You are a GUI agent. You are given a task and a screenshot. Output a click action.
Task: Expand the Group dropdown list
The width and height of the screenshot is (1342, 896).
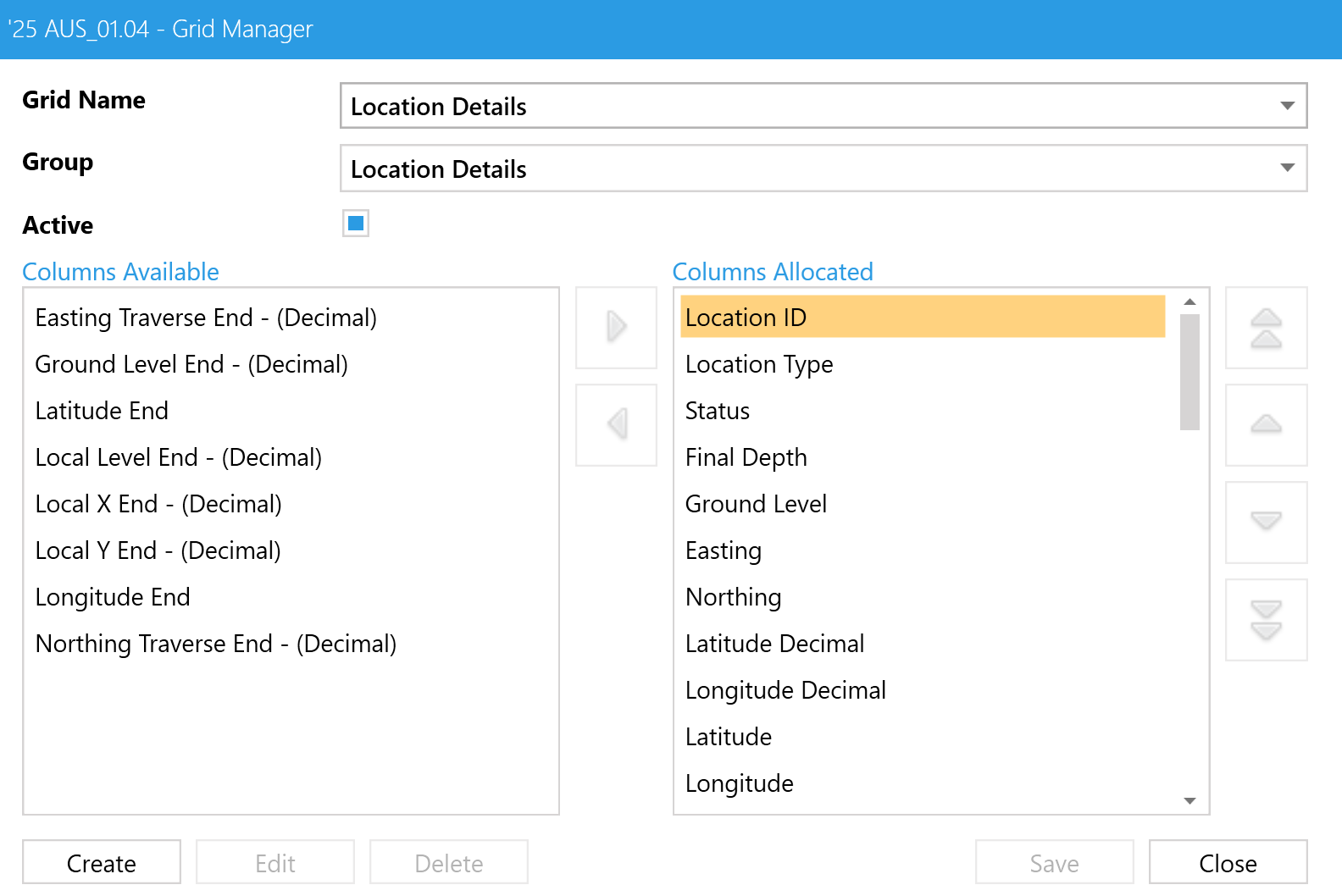click(1287, 169)
